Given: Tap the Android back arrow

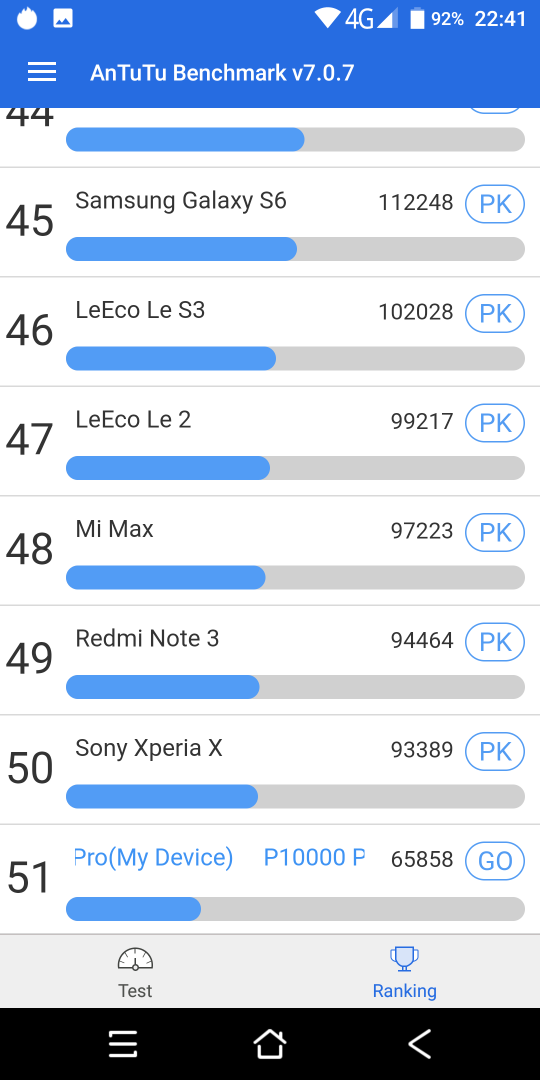Looking at the screenshot, I should [419, 1044].
